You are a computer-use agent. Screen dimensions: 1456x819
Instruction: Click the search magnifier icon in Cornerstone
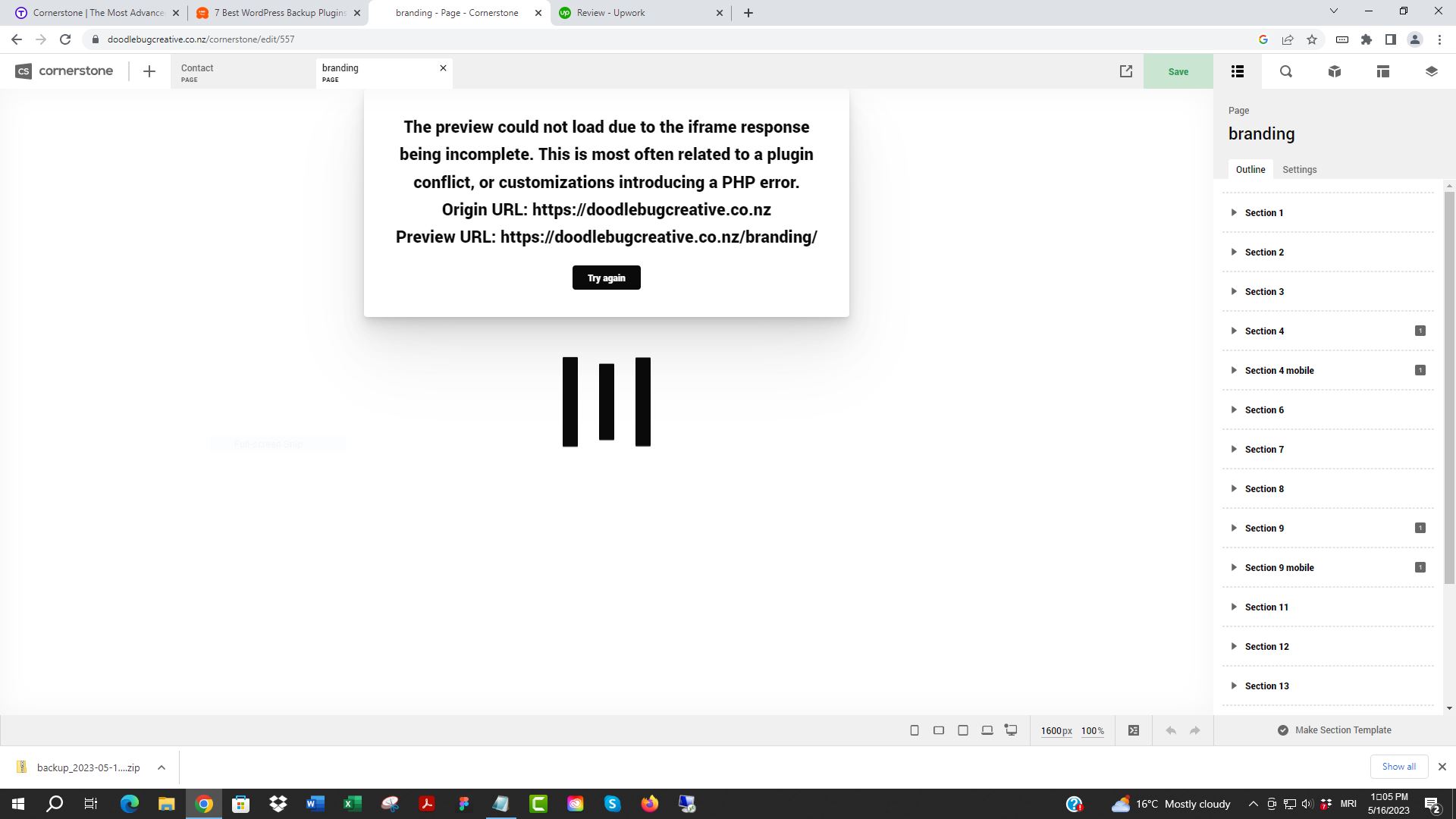tap(1286, 71)
